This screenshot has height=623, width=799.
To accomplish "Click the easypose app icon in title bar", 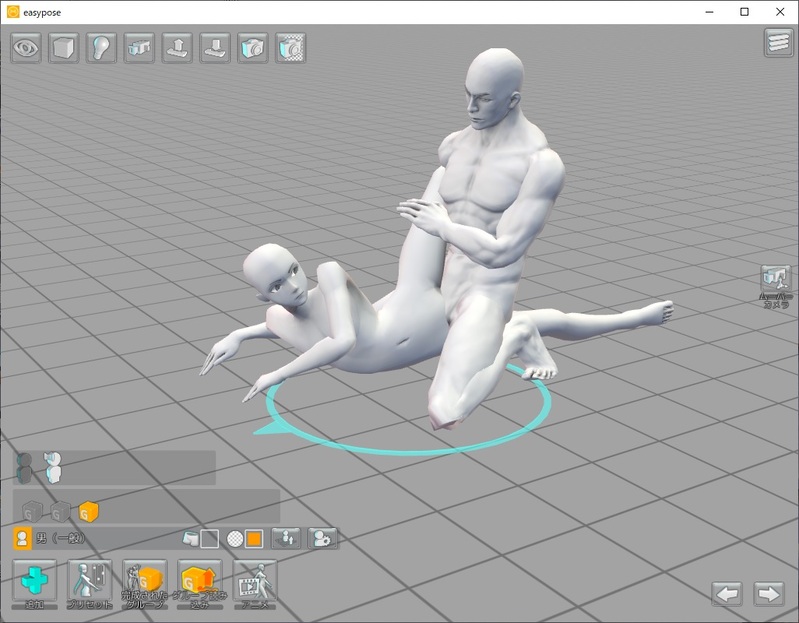I will click(13, 12).
